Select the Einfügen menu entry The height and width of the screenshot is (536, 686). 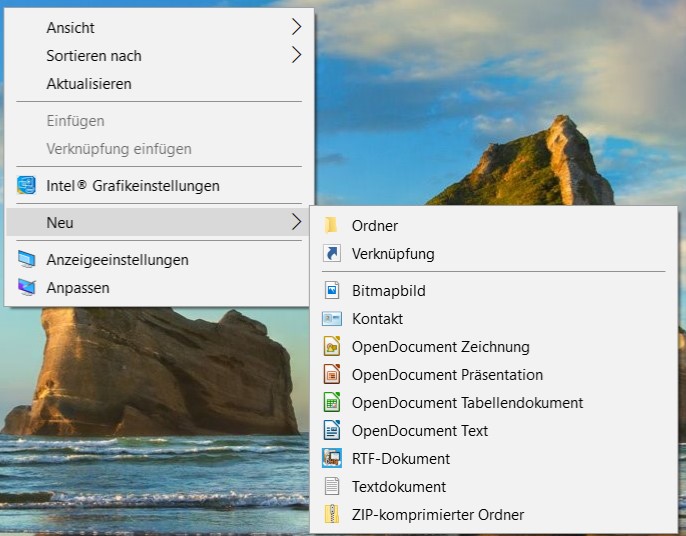[x=159, y=121]
